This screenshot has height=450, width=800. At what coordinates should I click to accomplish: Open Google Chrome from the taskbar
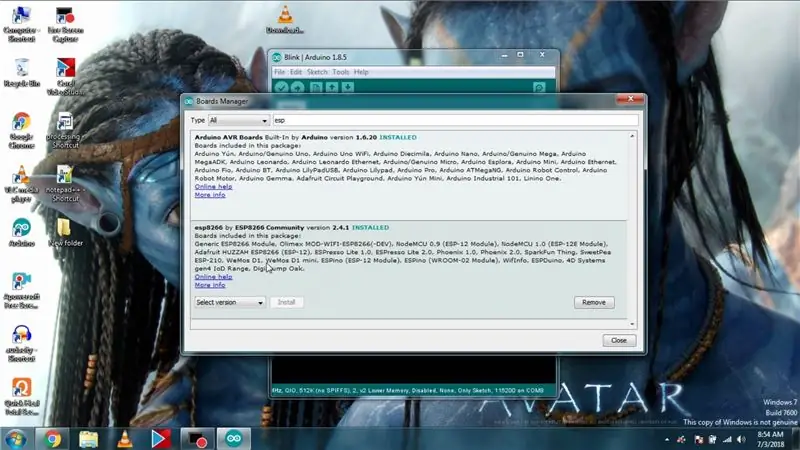(52, 439)
